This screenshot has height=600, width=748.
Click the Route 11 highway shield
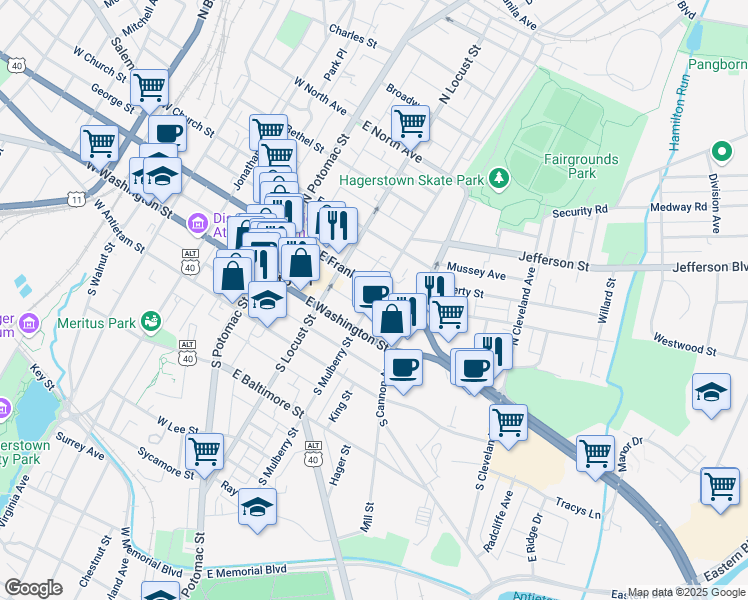(76, 199)
